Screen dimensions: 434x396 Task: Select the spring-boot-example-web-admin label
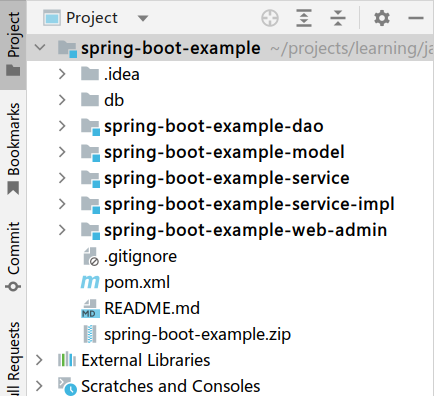246,230
